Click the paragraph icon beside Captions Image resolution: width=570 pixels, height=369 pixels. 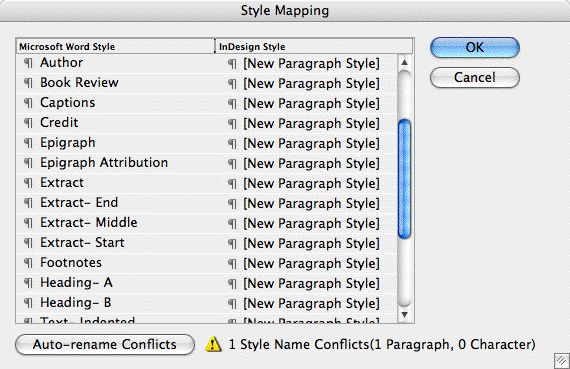[28, 103]
